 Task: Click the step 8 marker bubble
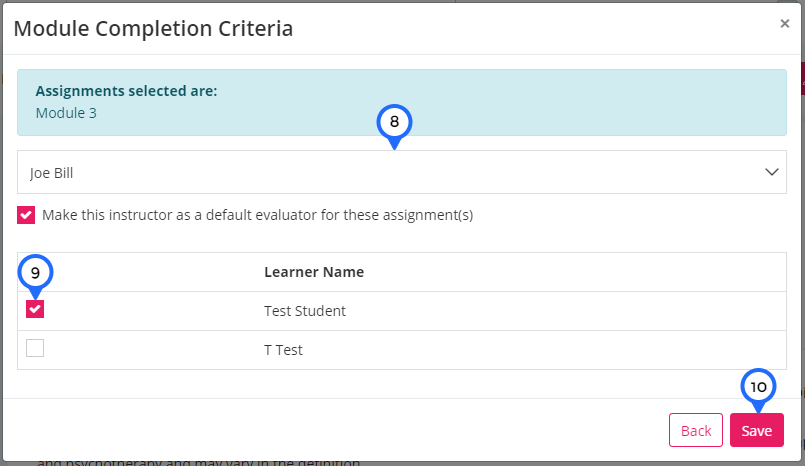(394, 122)
